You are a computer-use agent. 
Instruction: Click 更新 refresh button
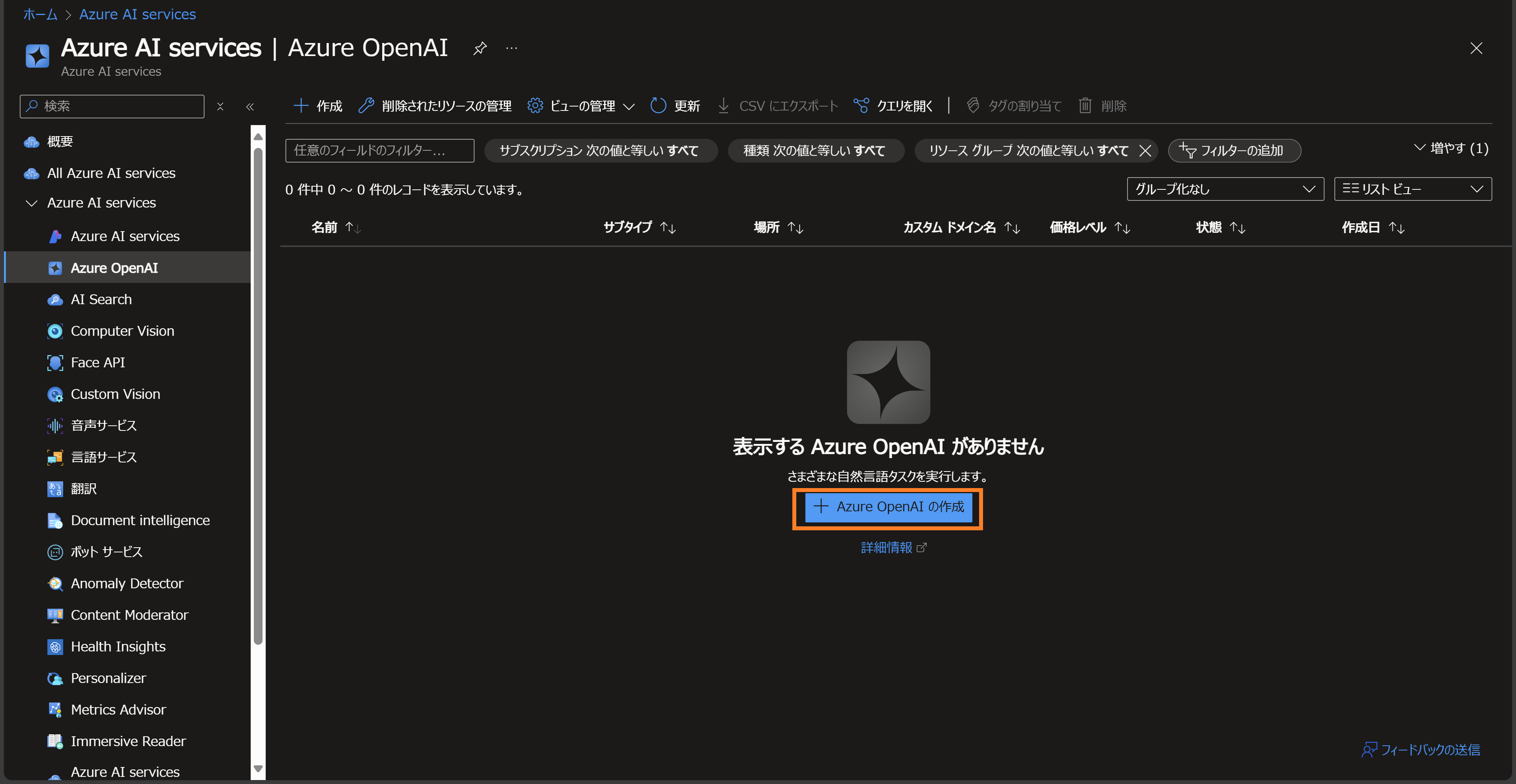675,106
